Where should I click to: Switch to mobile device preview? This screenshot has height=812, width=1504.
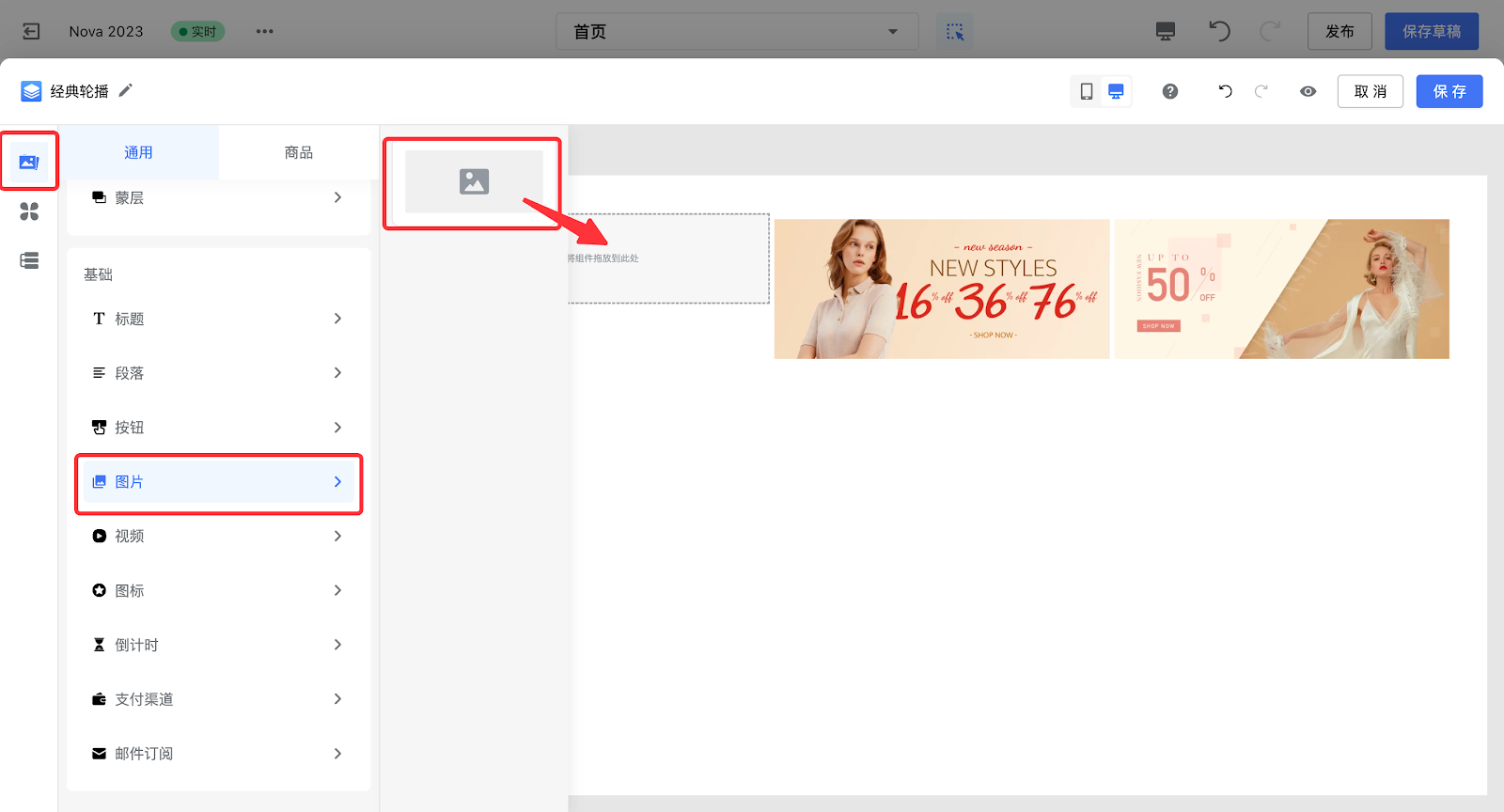click(1086, 91)
